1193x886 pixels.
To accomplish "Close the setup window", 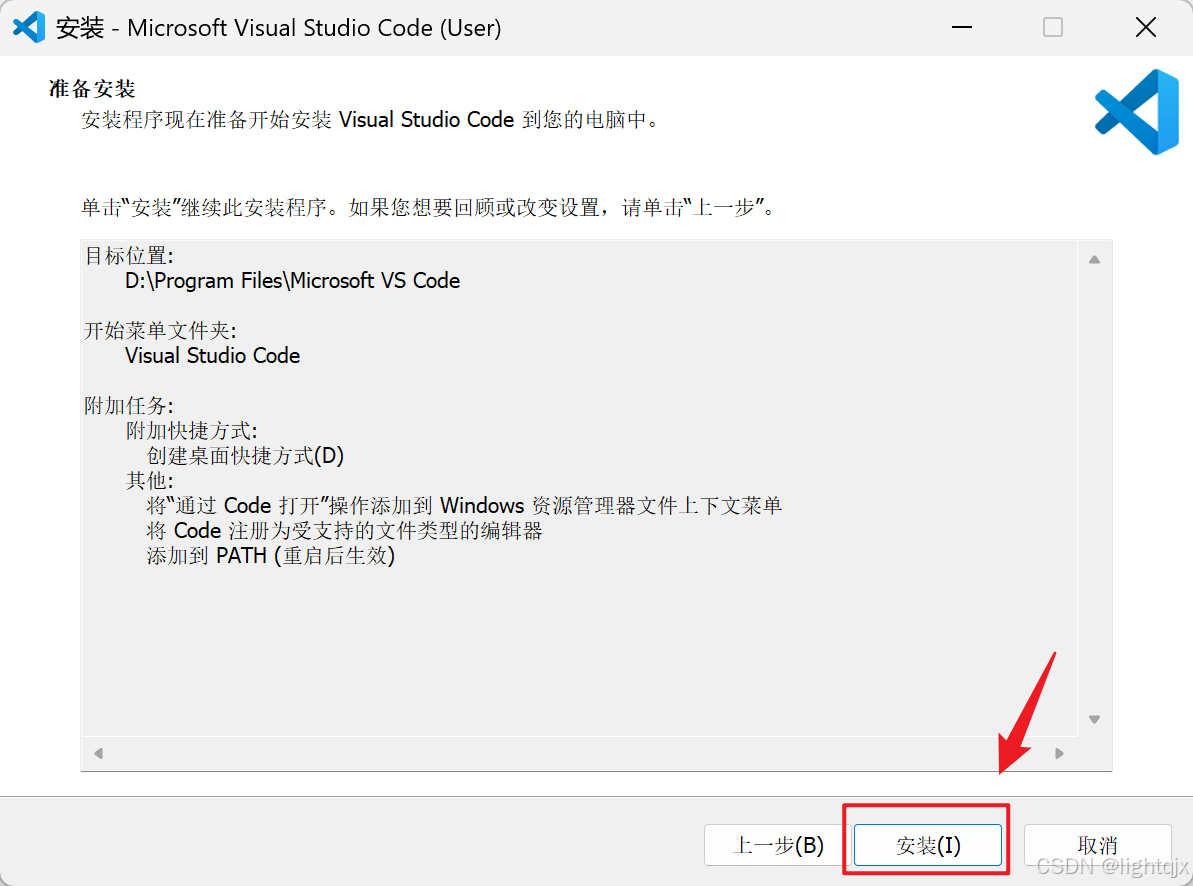I will (1145, 27).
